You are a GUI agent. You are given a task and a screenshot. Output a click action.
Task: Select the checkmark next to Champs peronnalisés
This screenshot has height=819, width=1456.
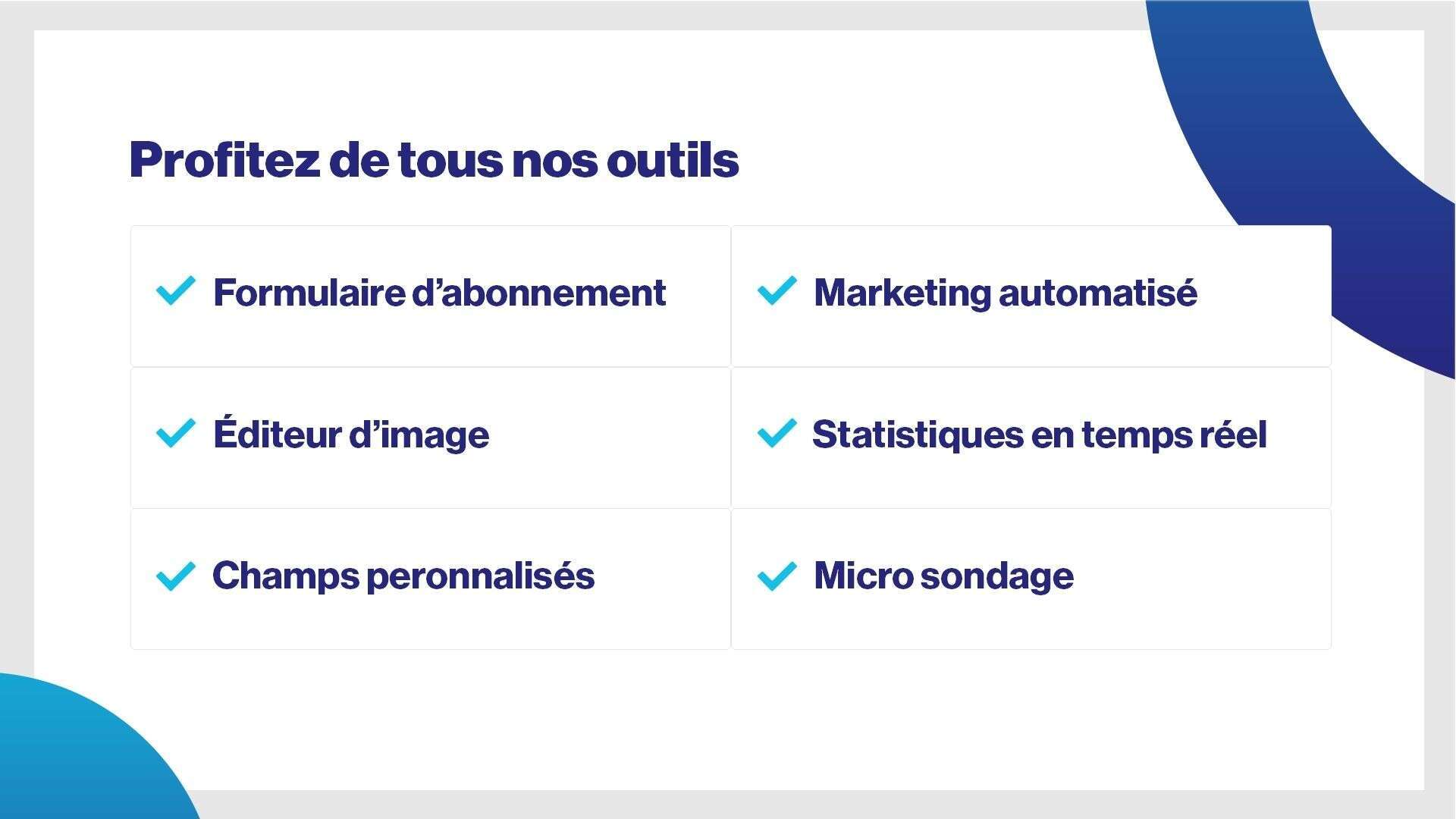tap(175, 576)
